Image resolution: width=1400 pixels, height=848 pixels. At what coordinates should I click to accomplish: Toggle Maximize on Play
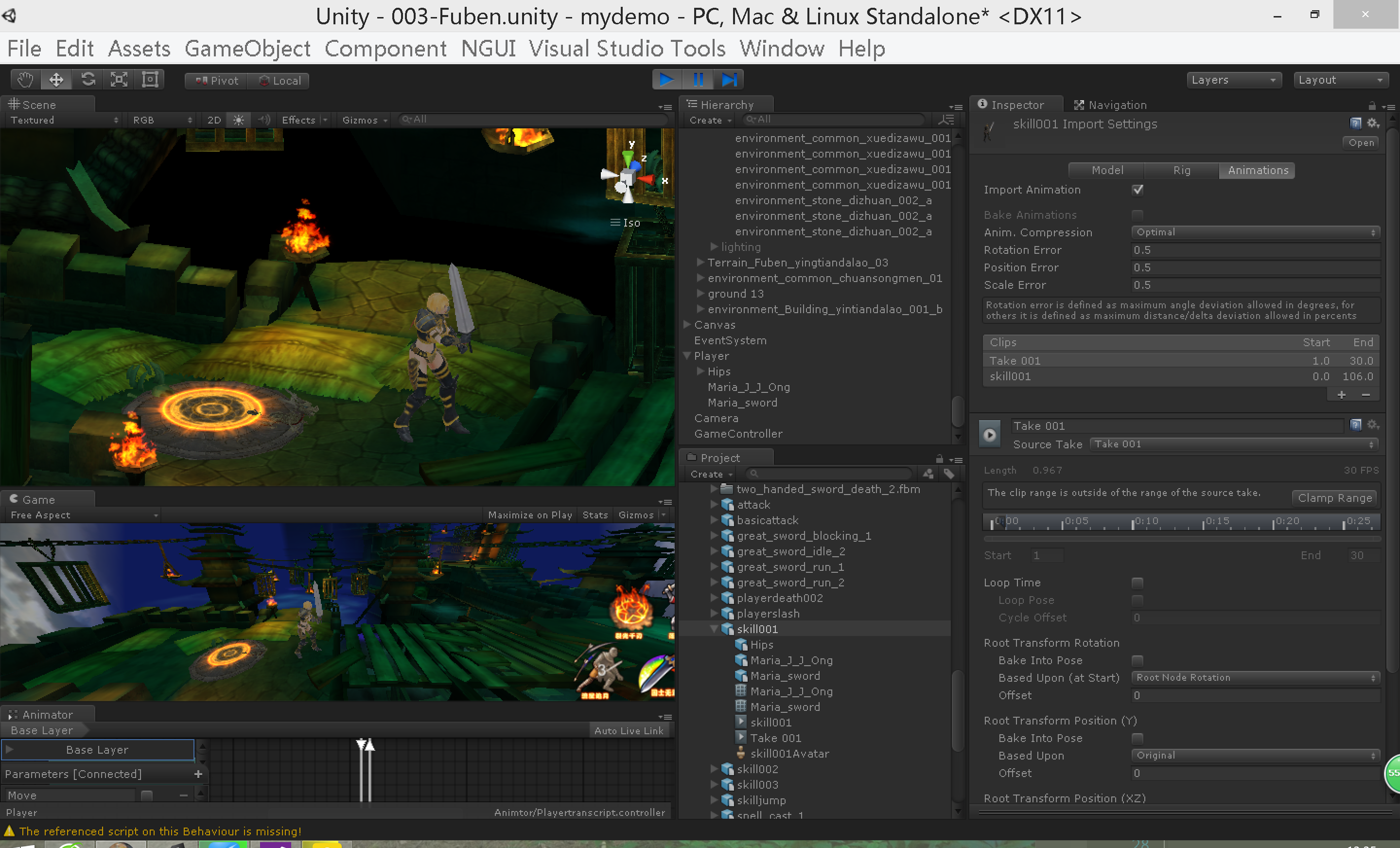[x=529, y=515]
